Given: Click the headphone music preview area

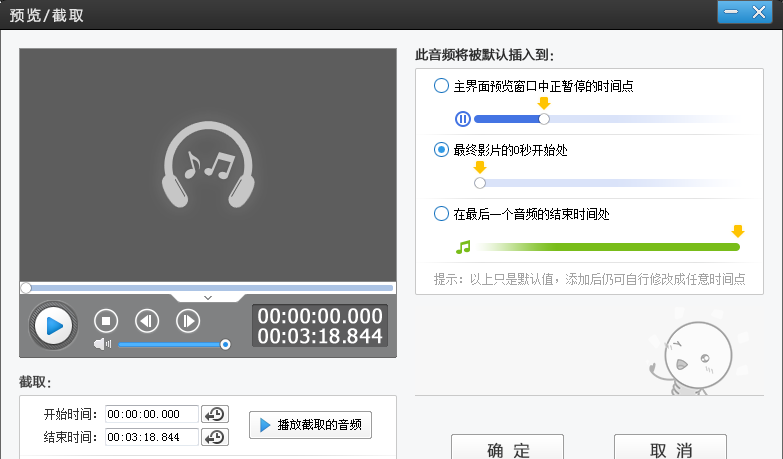Looking at the screenshot, I should point(208,165).
